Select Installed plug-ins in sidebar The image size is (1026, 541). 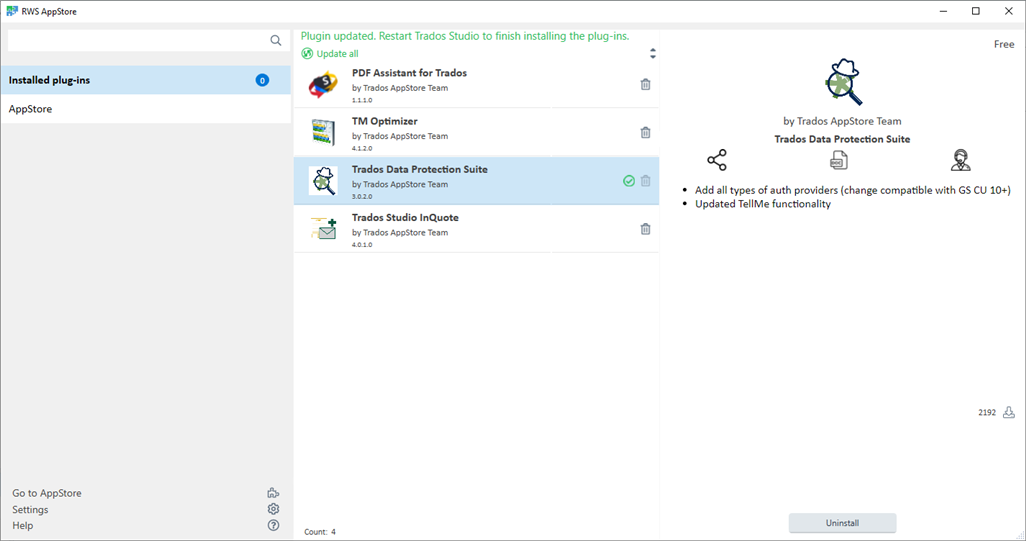[x=146, y=80]
